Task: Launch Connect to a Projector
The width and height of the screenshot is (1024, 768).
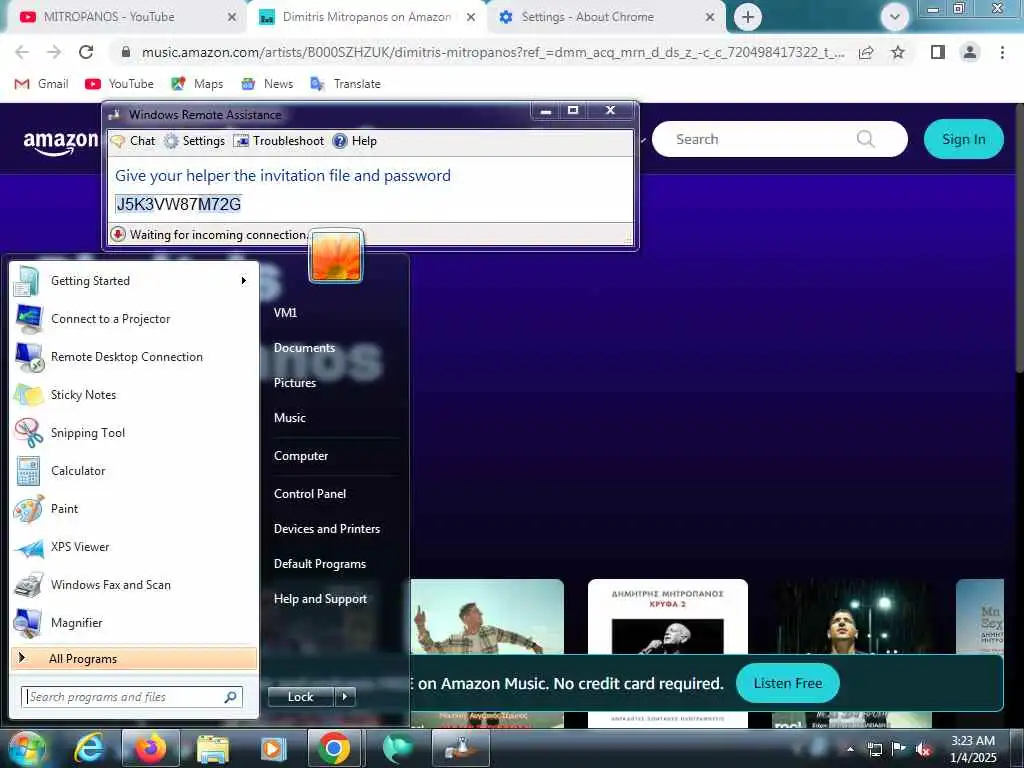Action: click(134, 319)
